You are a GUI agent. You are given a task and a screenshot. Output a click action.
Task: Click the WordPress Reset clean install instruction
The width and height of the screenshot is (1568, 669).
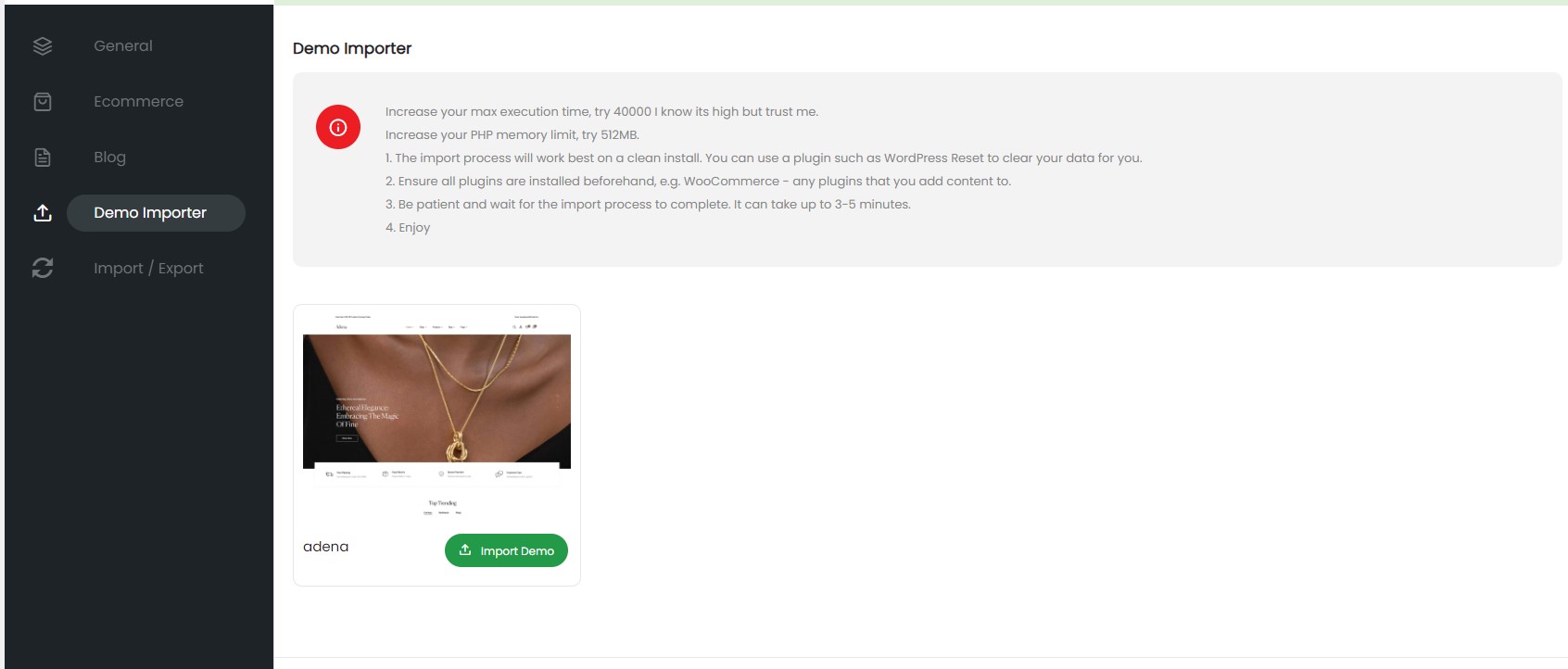(x=764, y=158)
